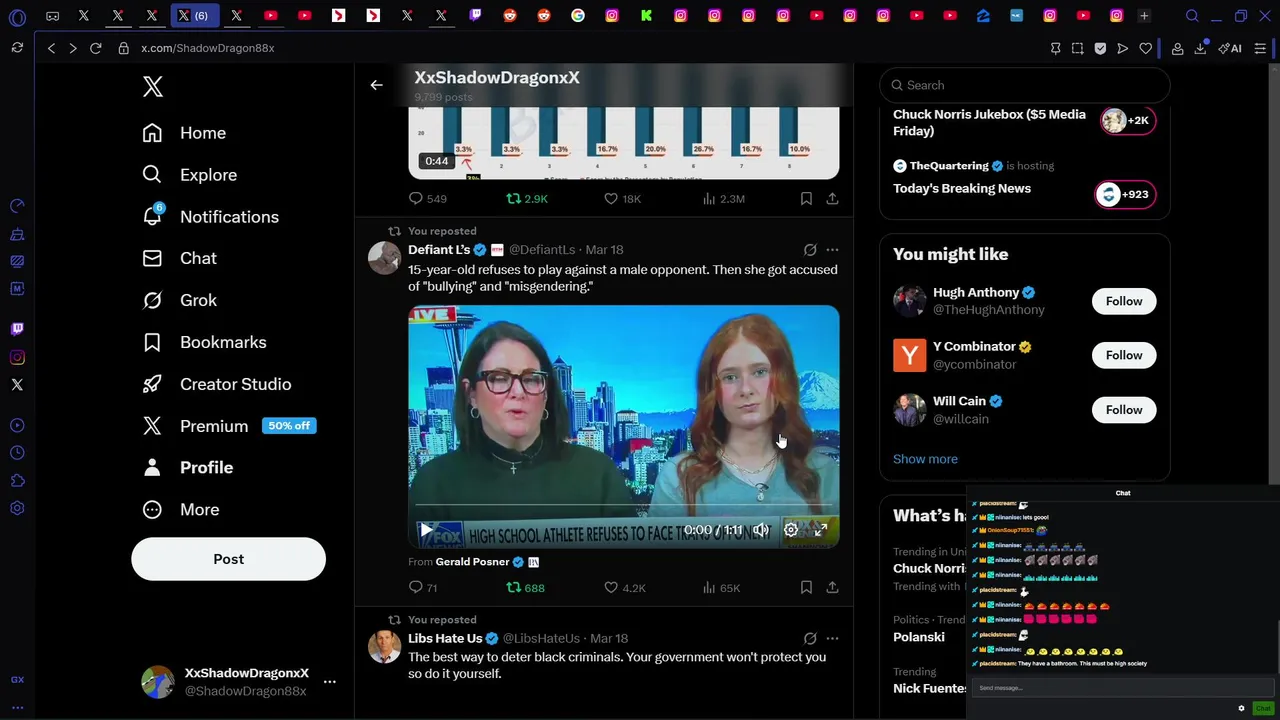
Task: Toggle the repost showing 2.9K
Action: [x=526, y=199]
